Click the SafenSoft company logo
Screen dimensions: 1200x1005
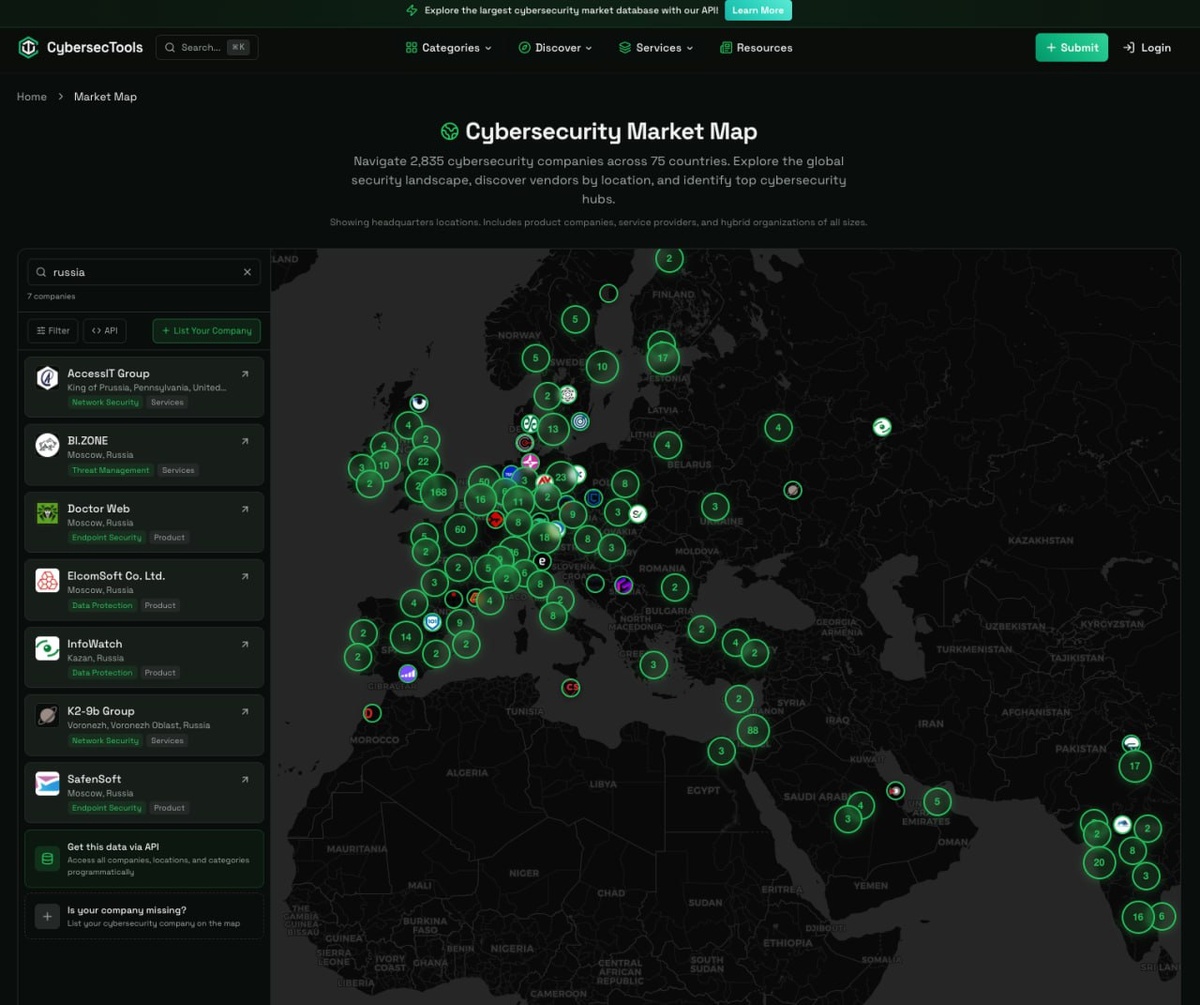click(47, 783)
